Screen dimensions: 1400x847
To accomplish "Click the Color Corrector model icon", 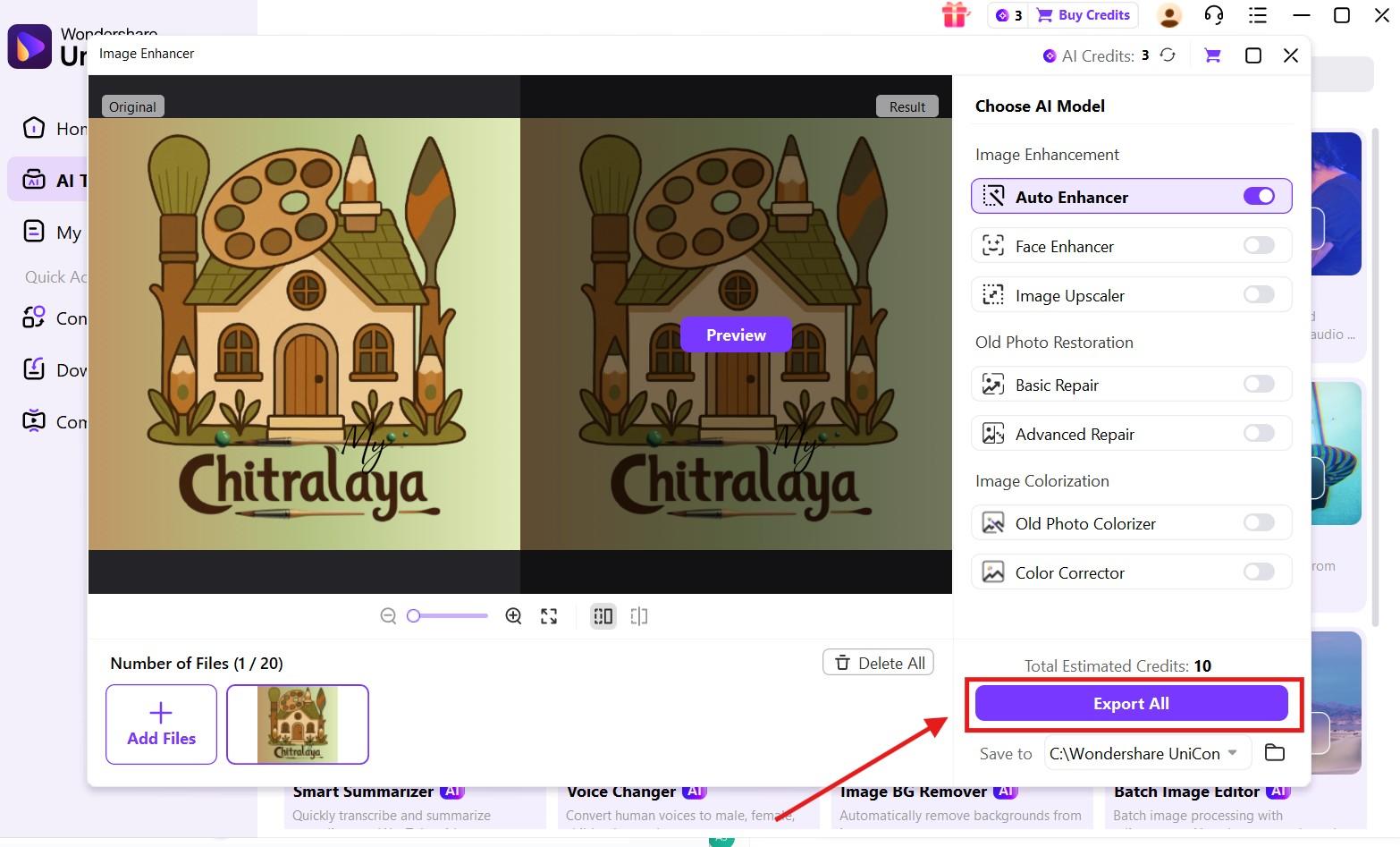I will tap(993, 572).
